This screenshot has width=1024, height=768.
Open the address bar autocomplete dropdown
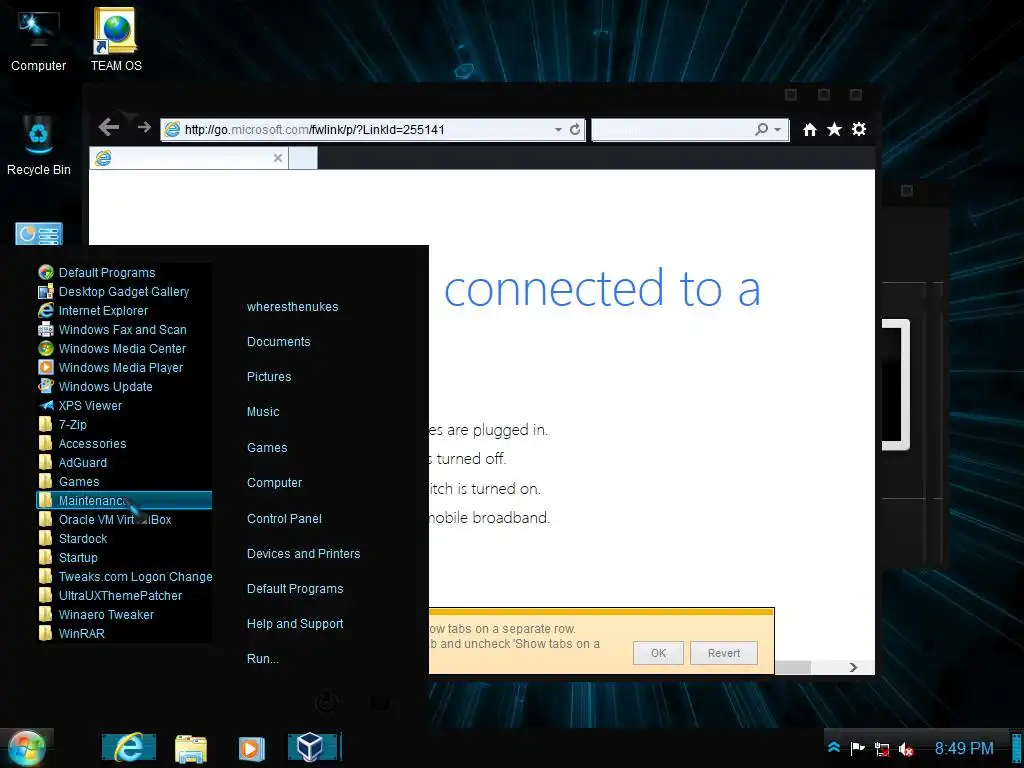tap(558, 129)
